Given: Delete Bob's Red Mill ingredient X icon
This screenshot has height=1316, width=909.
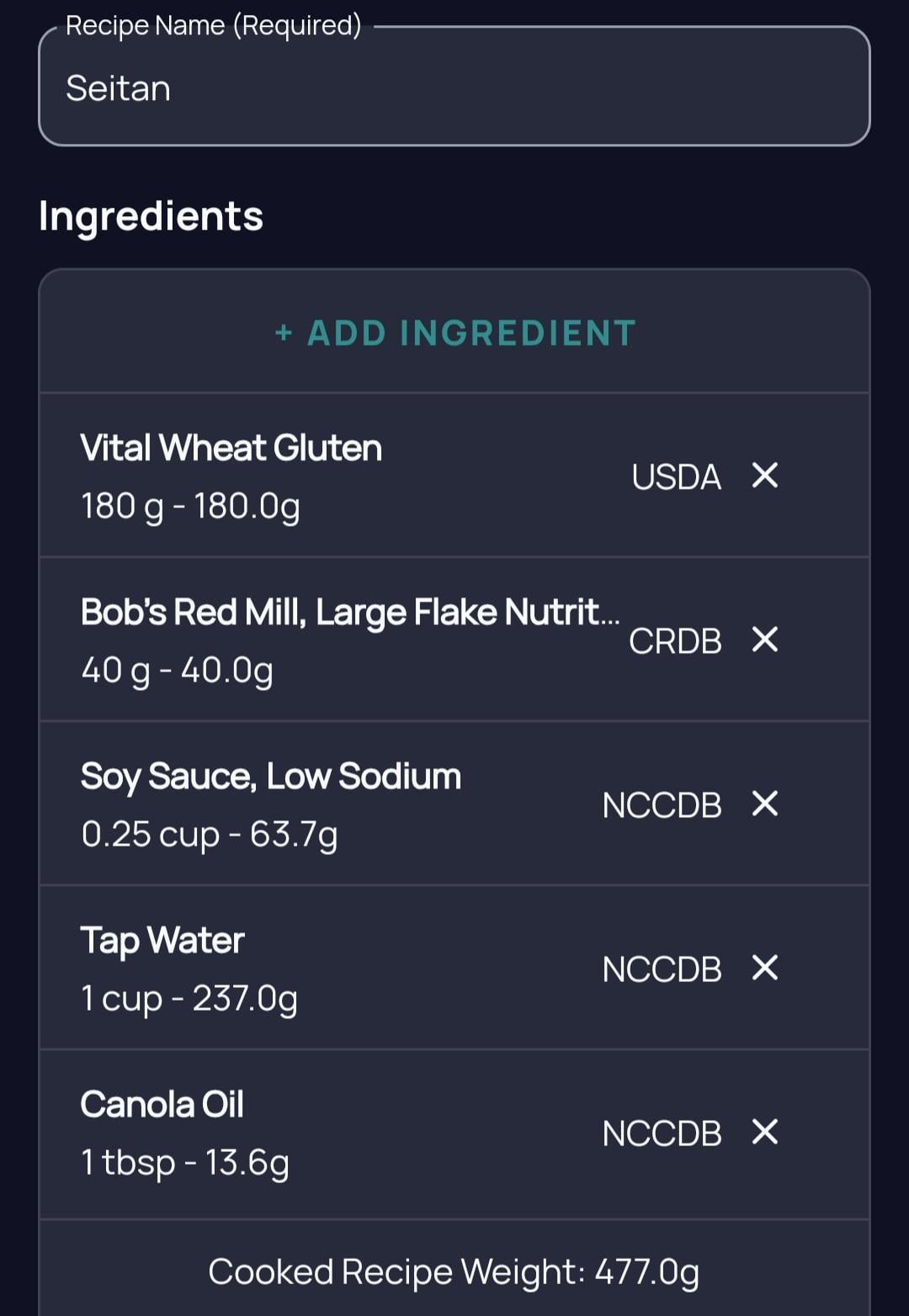Looking at the screenshot, I should 765,639.
